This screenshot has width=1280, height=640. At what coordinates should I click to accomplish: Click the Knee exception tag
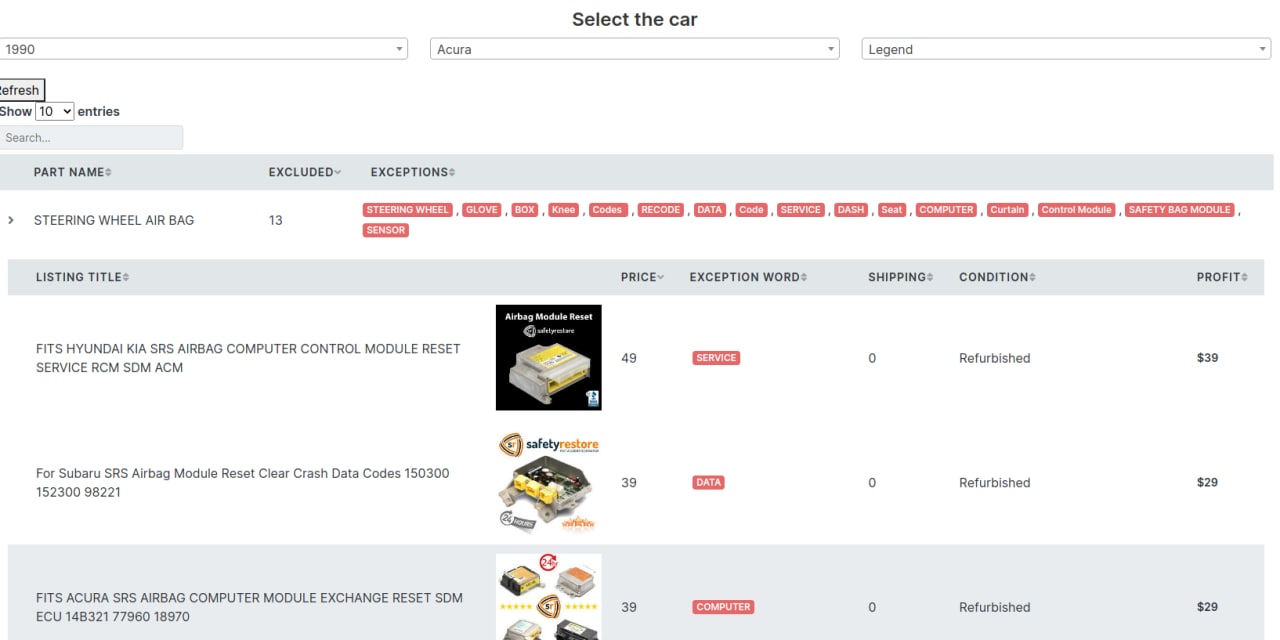point(564,210)
